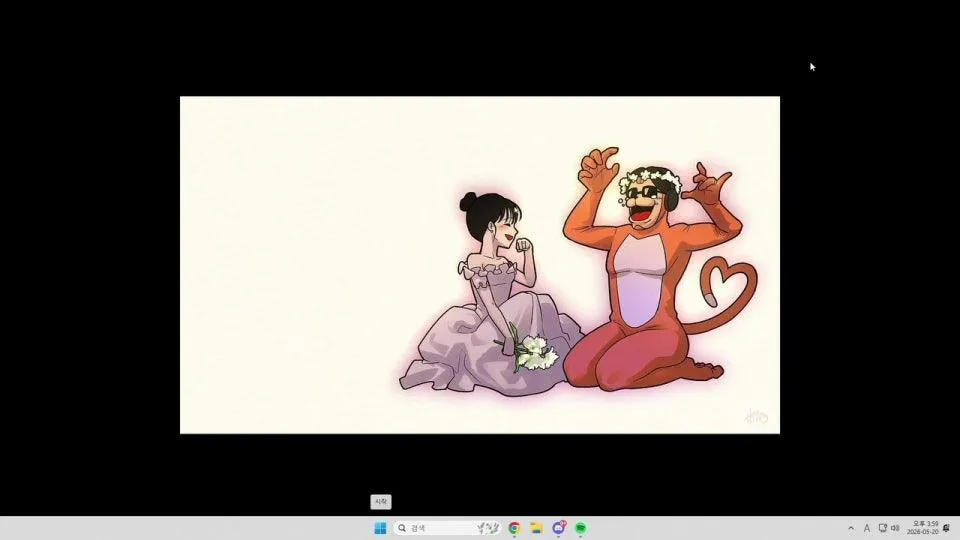Screen dimensions: 960x540
Task: Open the volume speaker icon
Action: pyautogui.click(x=895, y=528)
